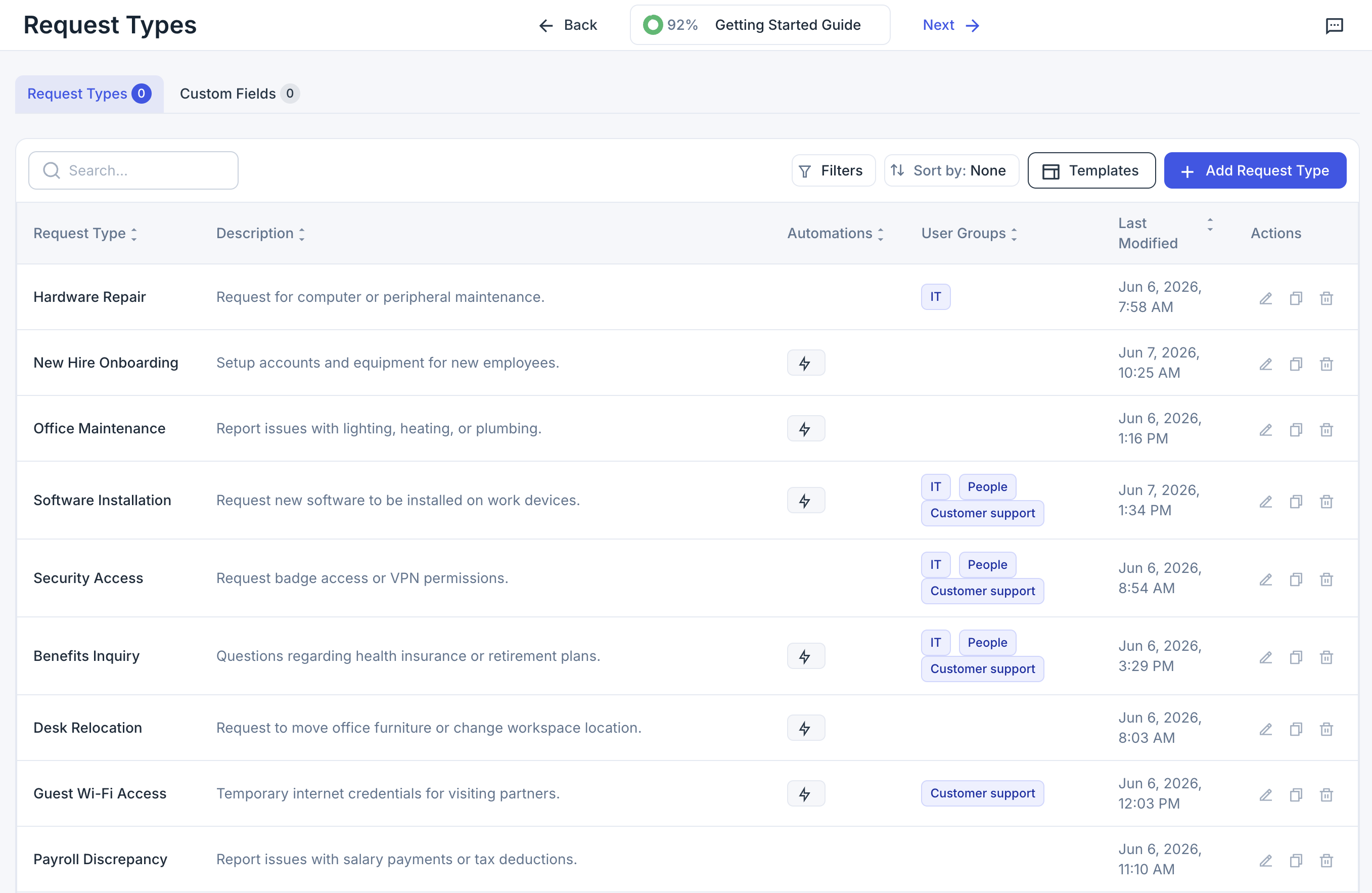
Task: Switch to the Custom Fields tab
Action: [239, 94]
